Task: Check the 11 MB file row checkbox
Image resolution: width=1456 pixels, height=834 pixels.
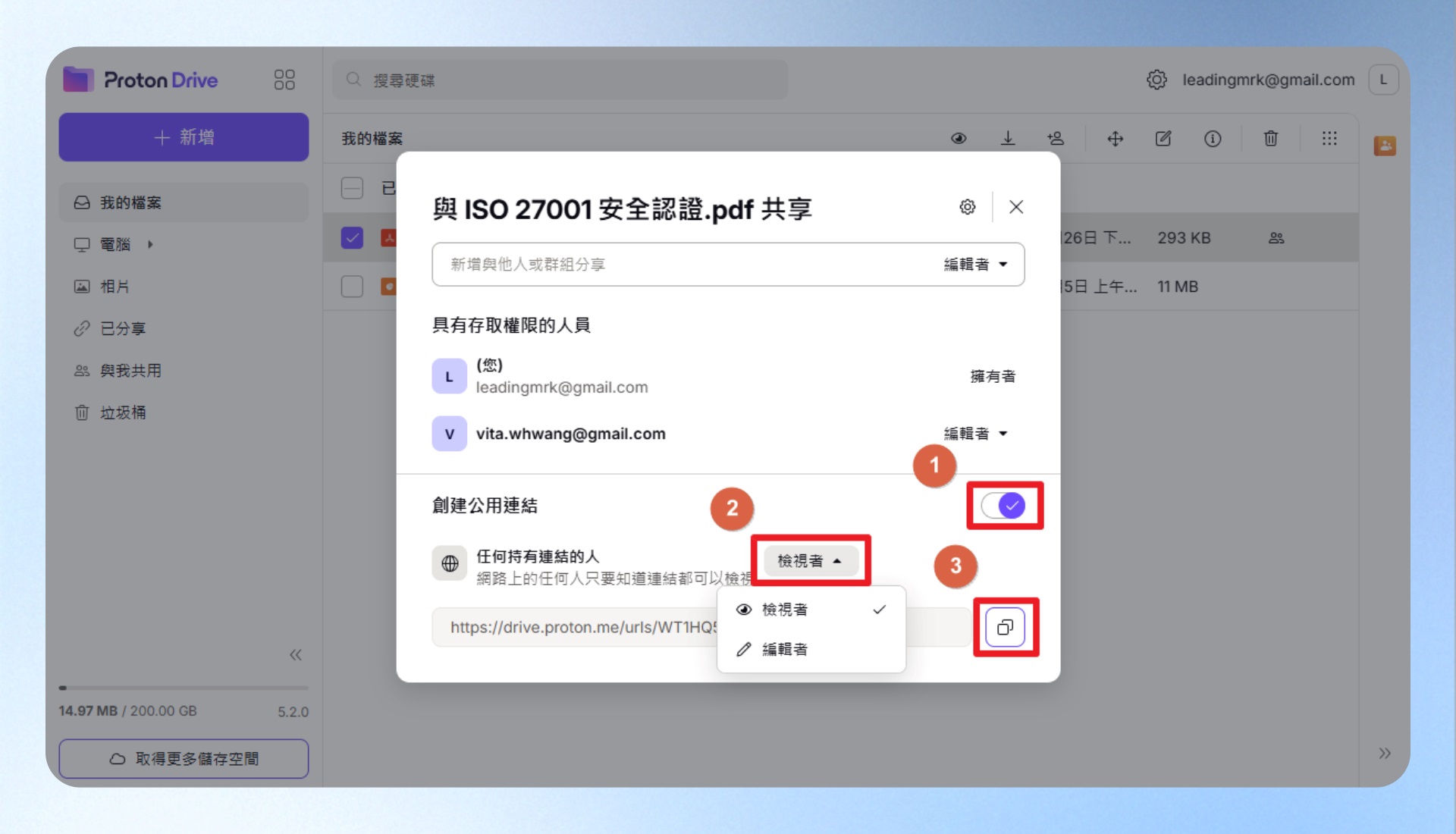Action: (x=352, y=287)
